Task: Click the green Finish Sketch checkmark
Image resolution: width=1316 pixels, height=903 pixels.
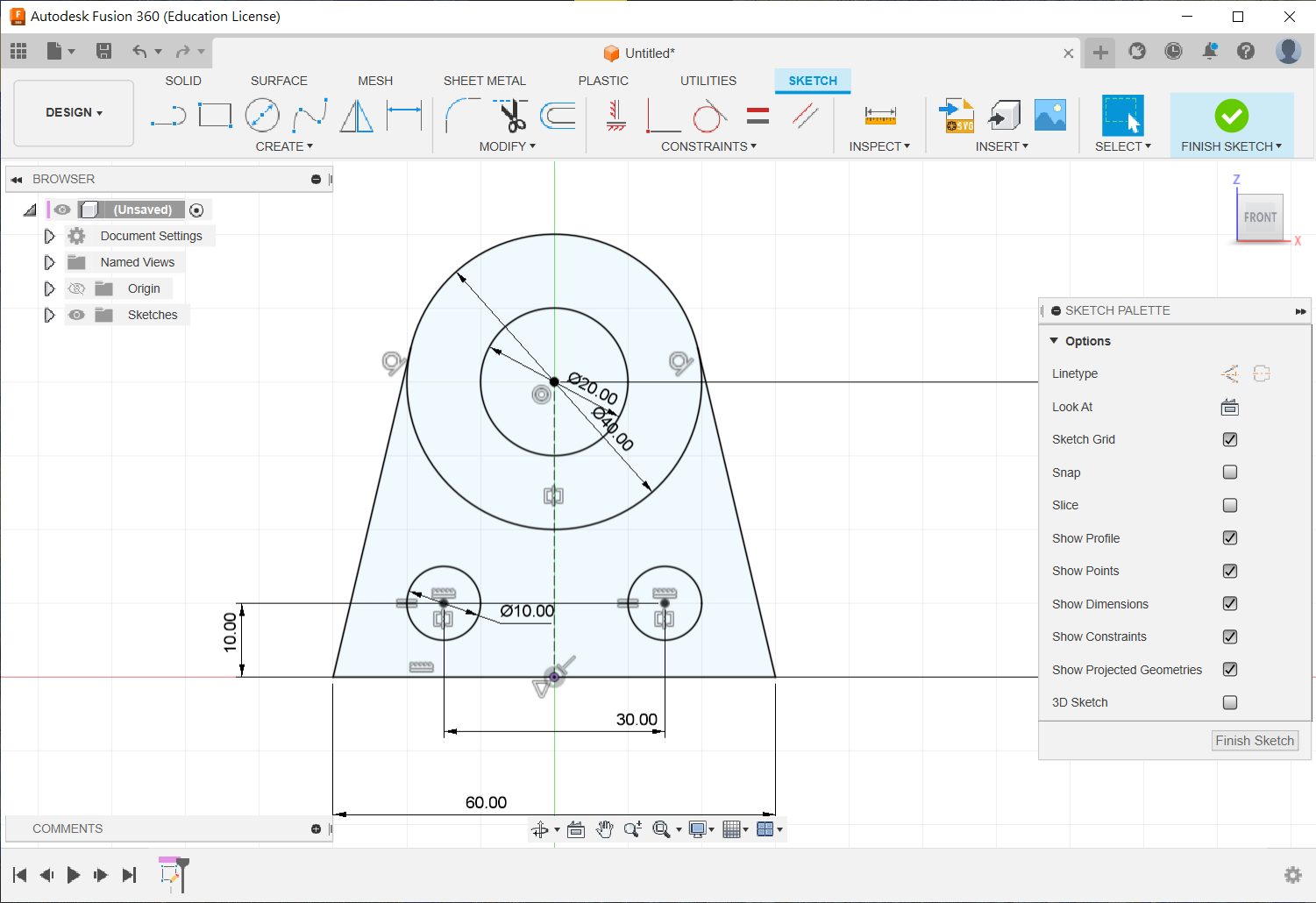Action: pos(1231,116)
